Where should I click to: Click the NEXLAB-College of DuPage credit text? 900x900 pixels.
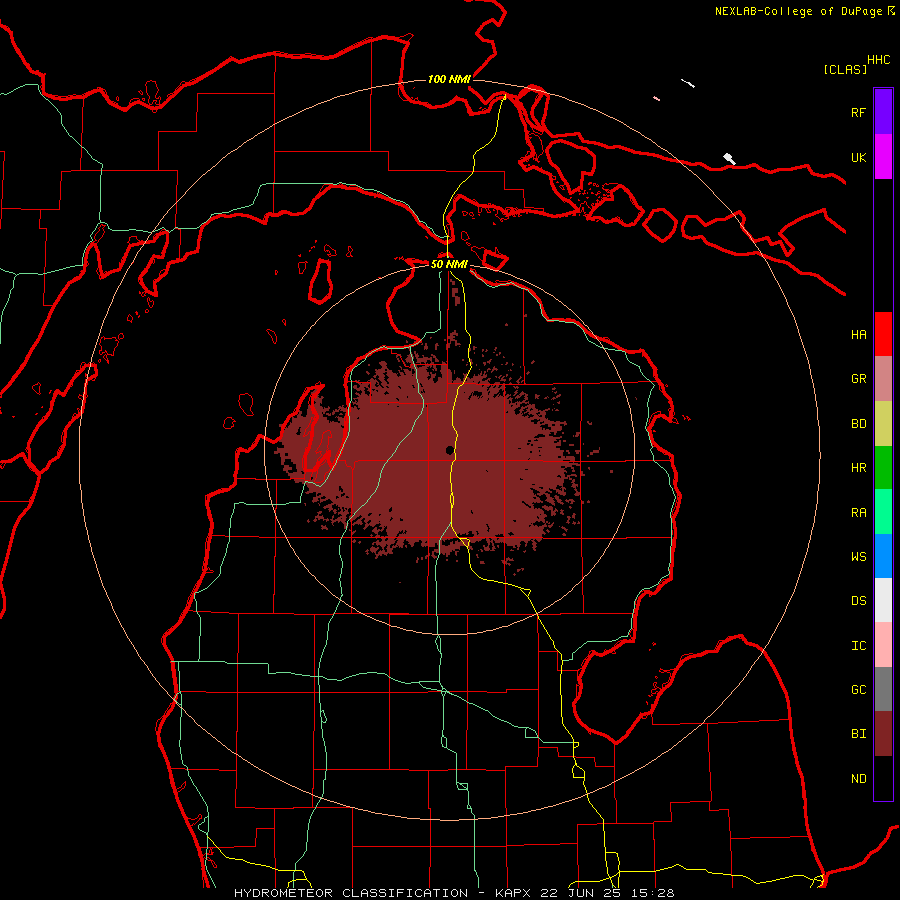[798, 11]
